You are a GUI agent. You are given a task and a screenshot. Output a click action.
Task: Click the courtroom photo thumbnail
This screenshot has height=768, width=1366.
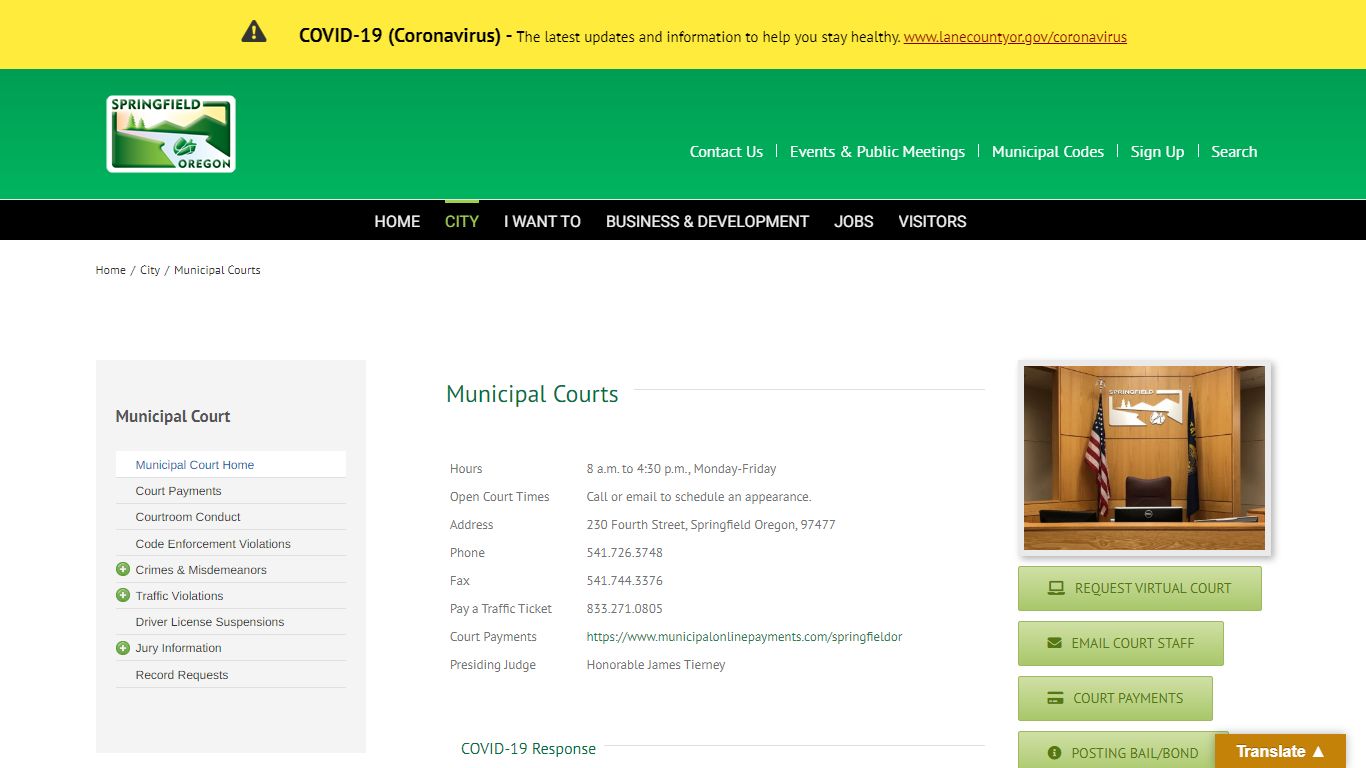(1144, 458)
